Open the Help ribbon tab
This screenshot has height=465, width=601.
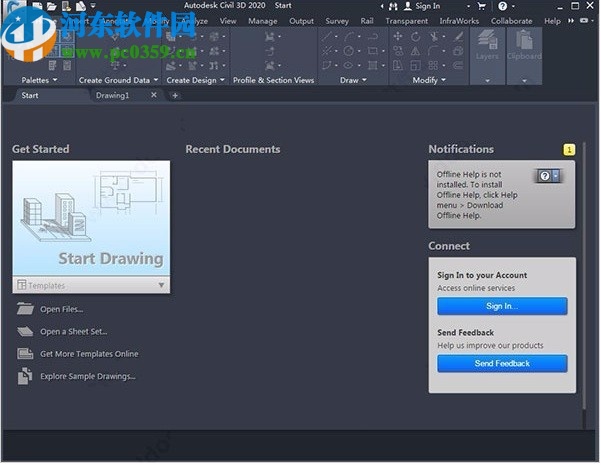tap(552, 21)
